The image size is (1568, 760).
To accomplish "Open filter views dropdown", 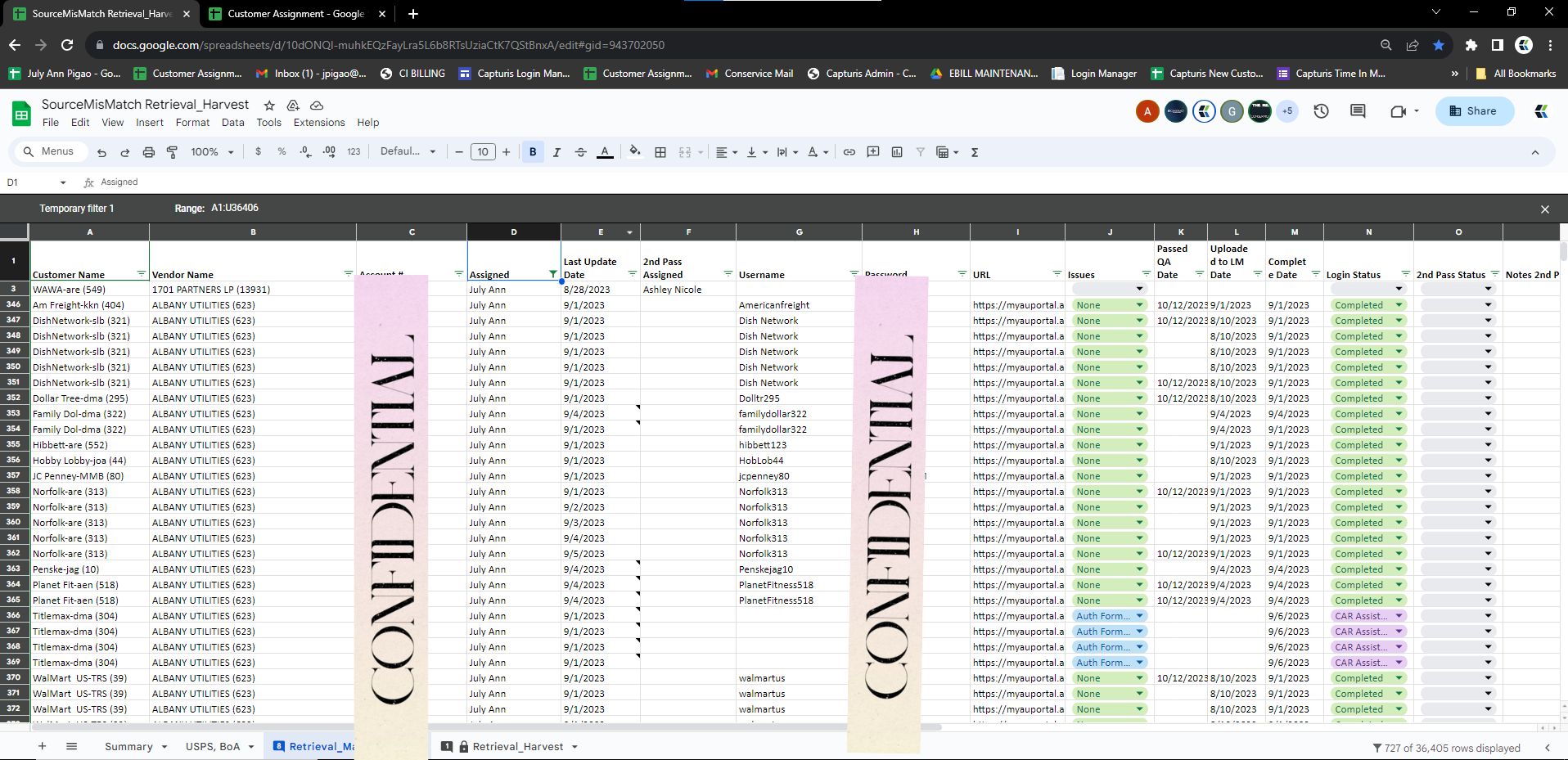I will [947, 152].
